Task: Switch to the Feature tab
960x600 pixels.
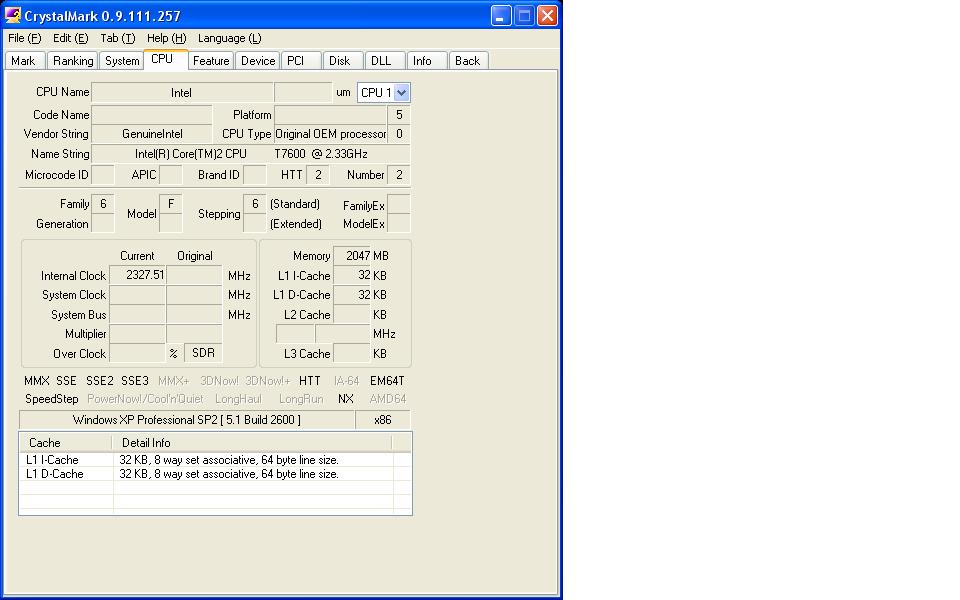Action: pos(211,61)
